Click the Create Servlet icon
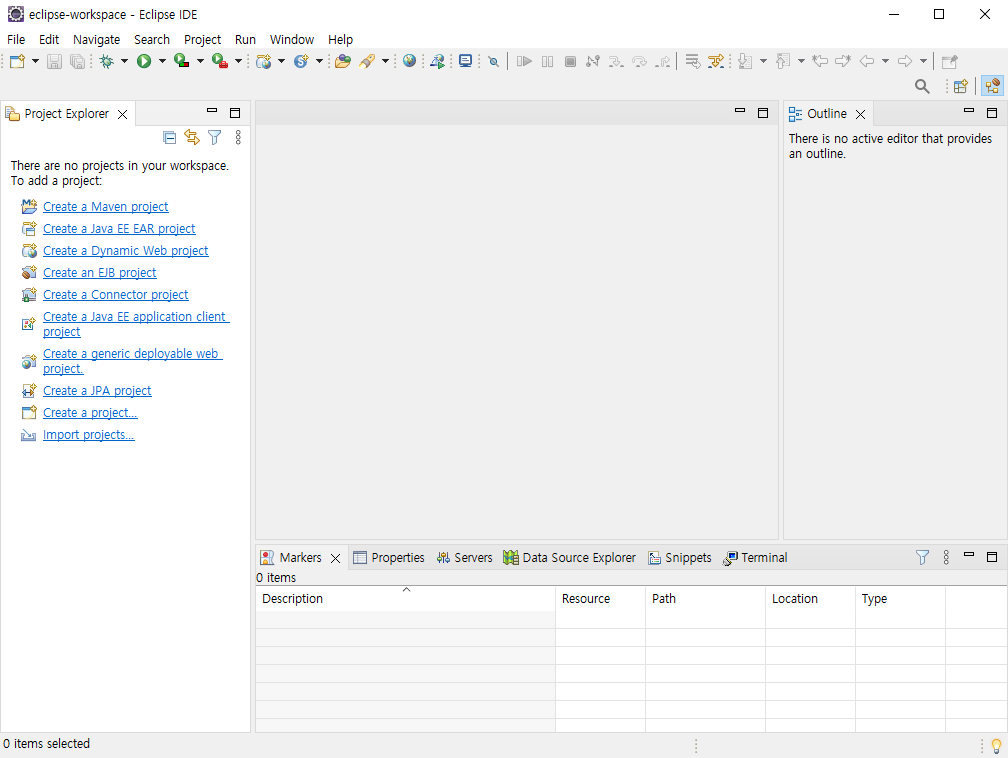This screenshot has width=1008, height=758. point(302,61)
